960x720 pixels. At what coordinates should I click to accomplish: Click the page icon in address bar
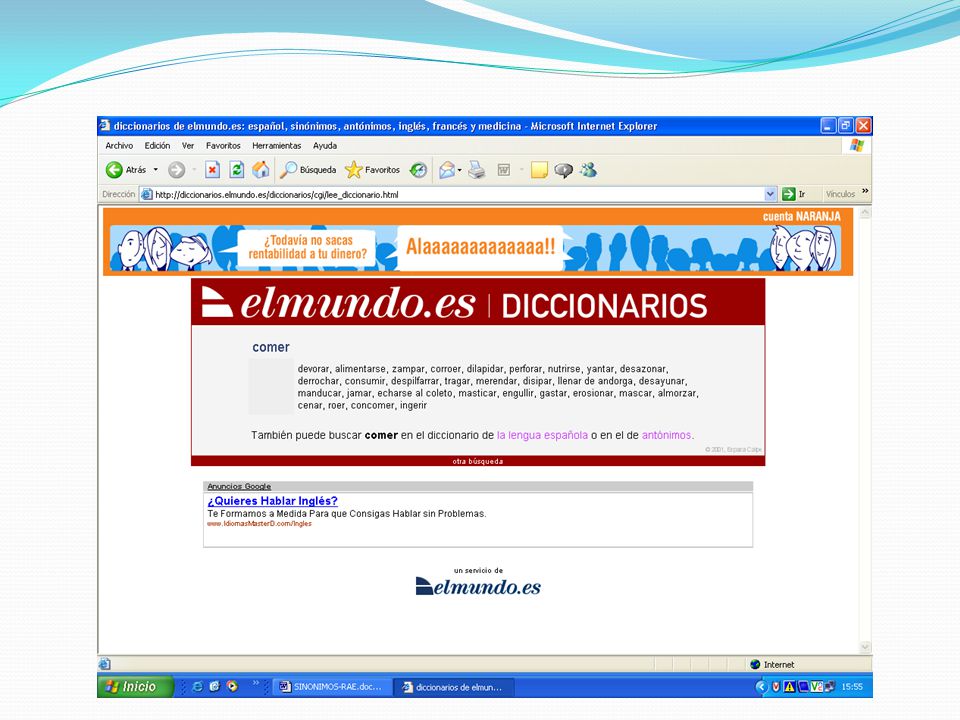coord(146,195)
